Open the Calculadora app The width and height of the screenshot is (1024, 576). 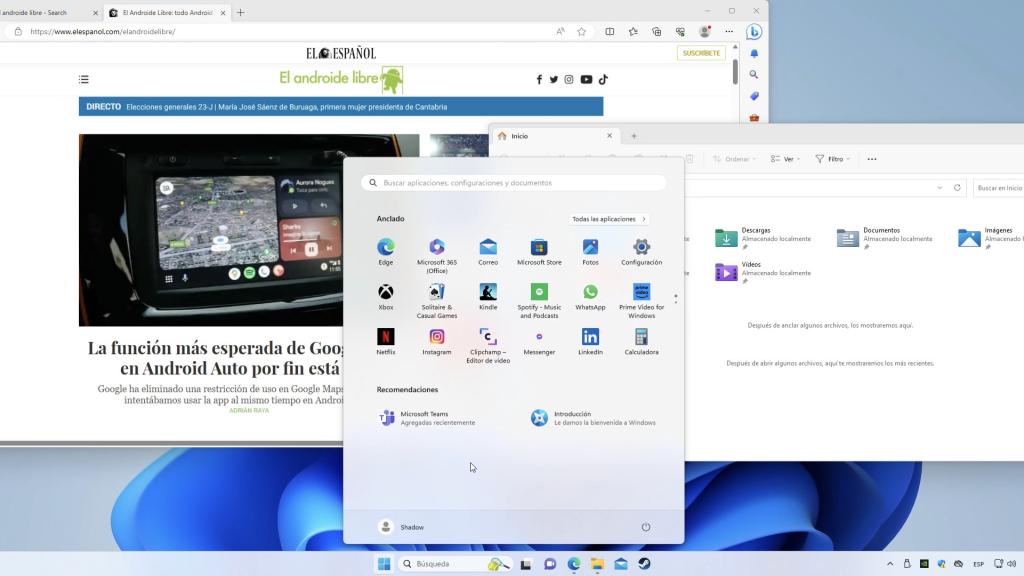[x=641, y=342]
